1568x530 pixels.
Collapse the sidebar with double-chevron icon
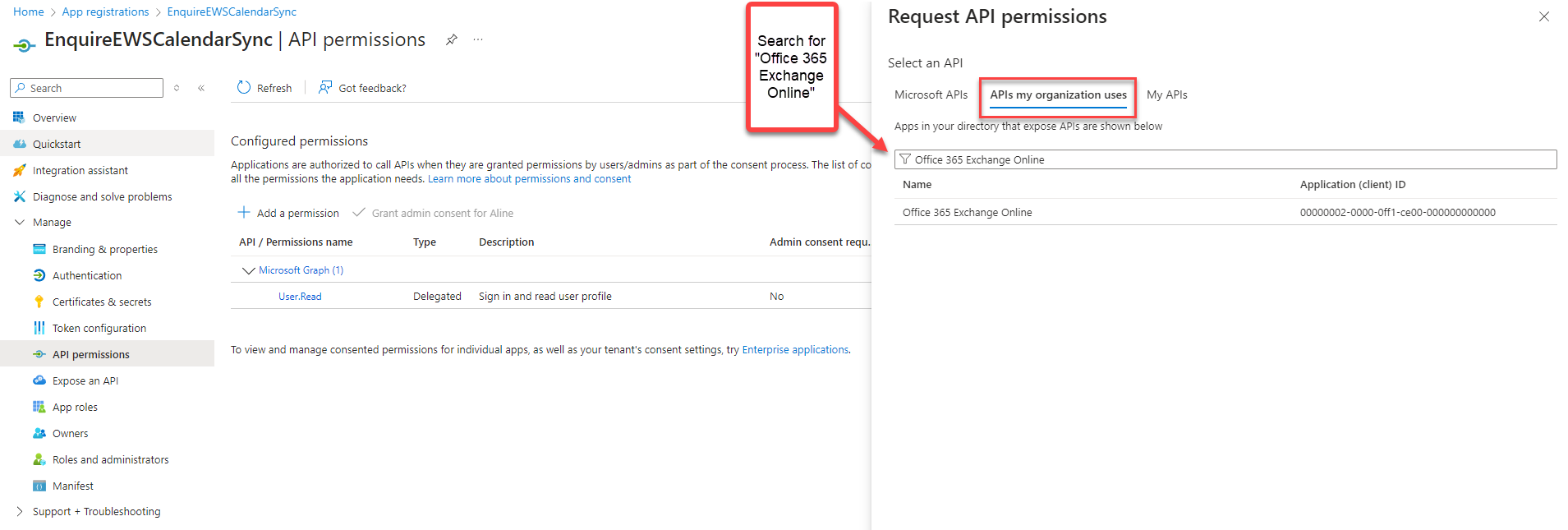pyautogui.click(x=201, y=88)
